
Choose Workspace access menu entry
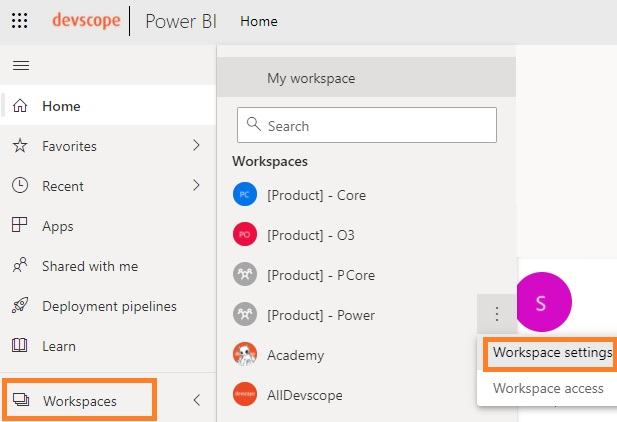pyautogui.click(x=548, y=388)
